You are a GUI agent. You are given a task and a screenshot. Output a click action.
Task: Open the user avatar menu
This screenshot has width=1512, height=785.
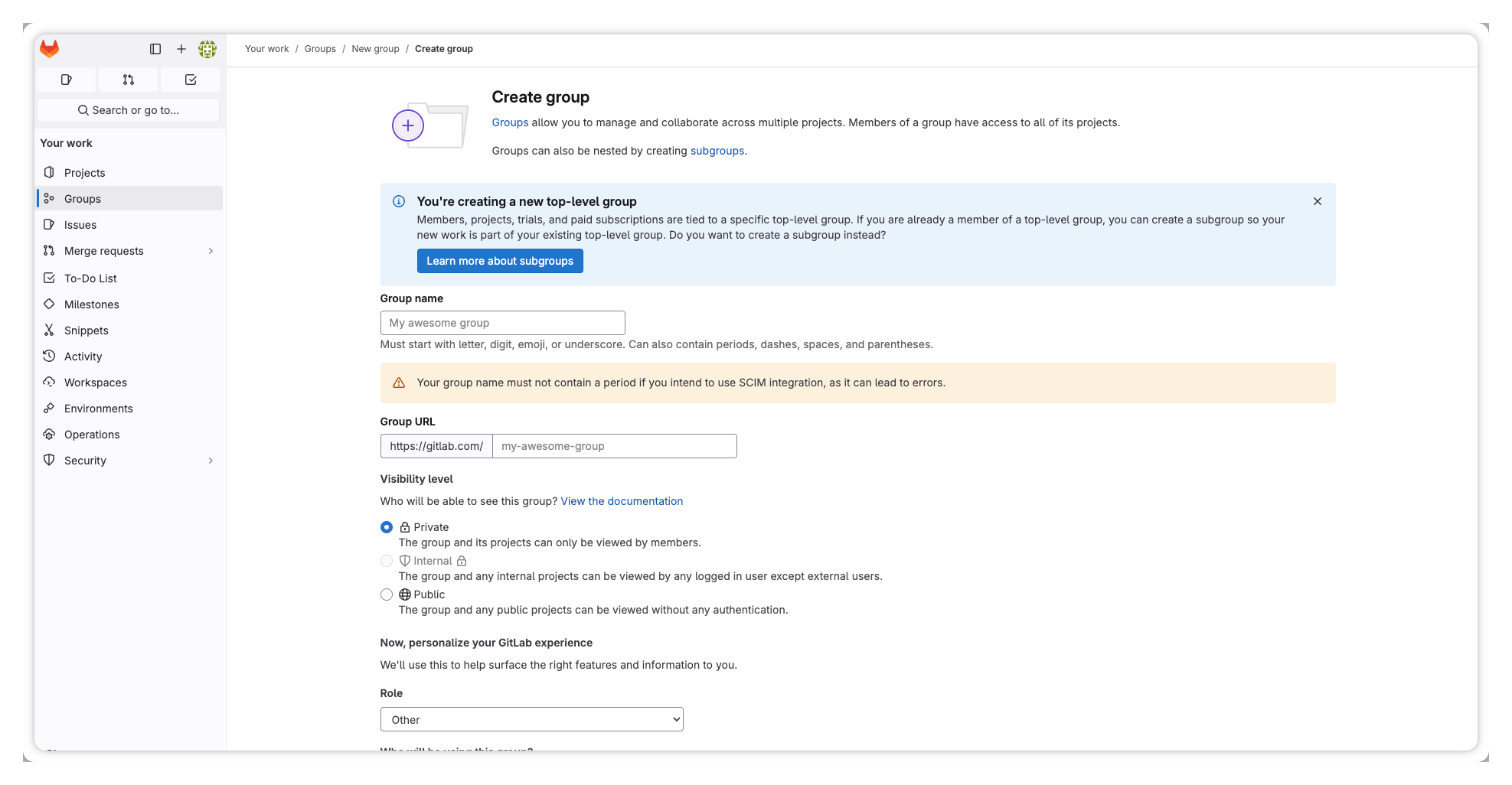pyautogui.click(x=207, y=49)
